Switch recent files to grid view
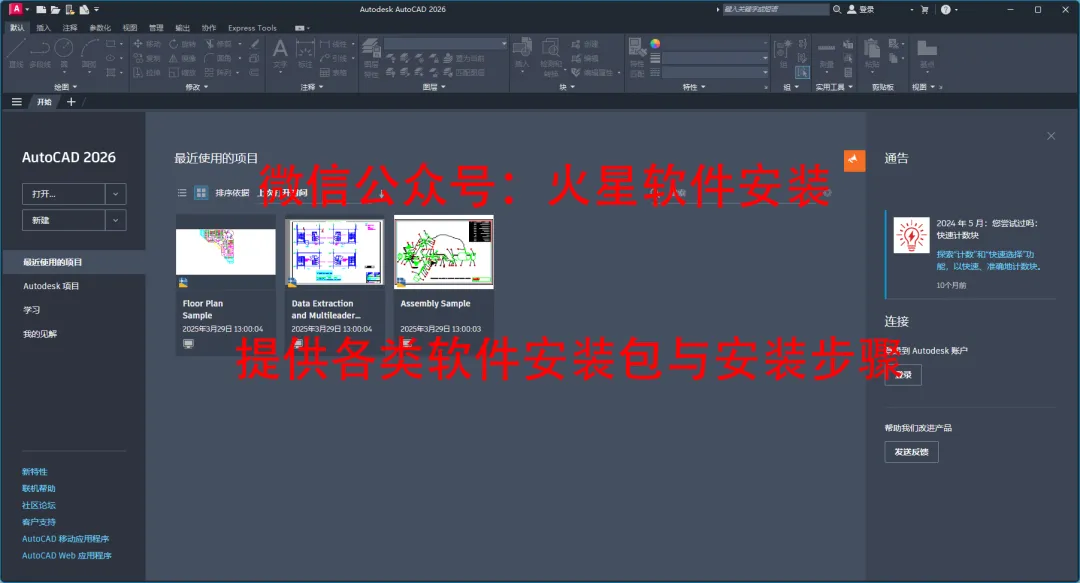 [x=201, y=193]
